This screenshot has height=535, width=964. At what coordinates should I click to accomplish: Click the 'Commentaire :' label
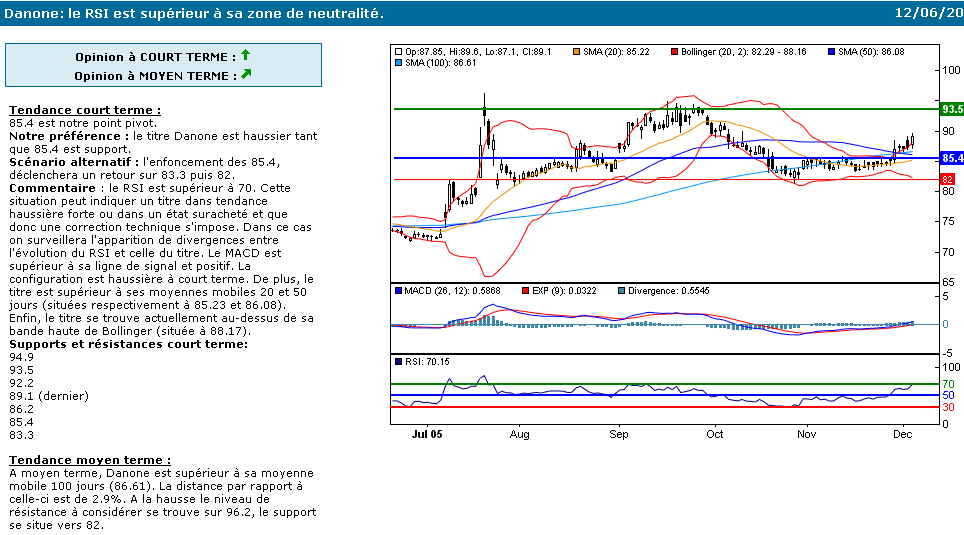[57, 188]
